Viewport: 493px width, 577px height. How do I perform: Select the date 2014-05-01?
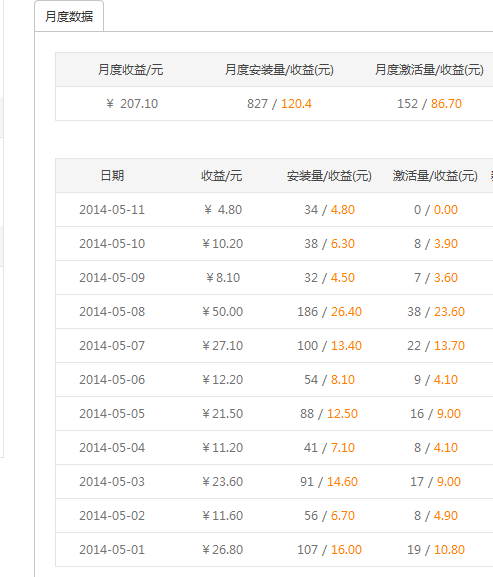pyautogui.click(x=112, y=550)
